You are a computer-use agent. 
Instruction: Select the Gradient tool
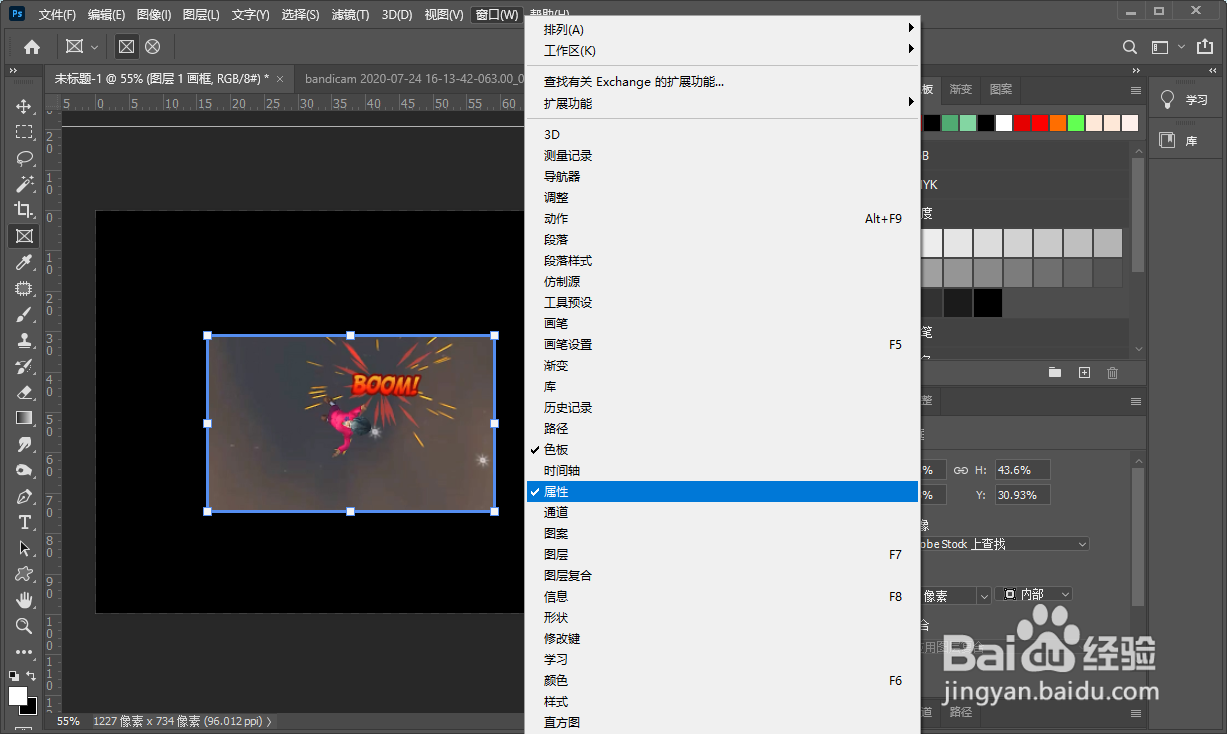coord(24,418)
